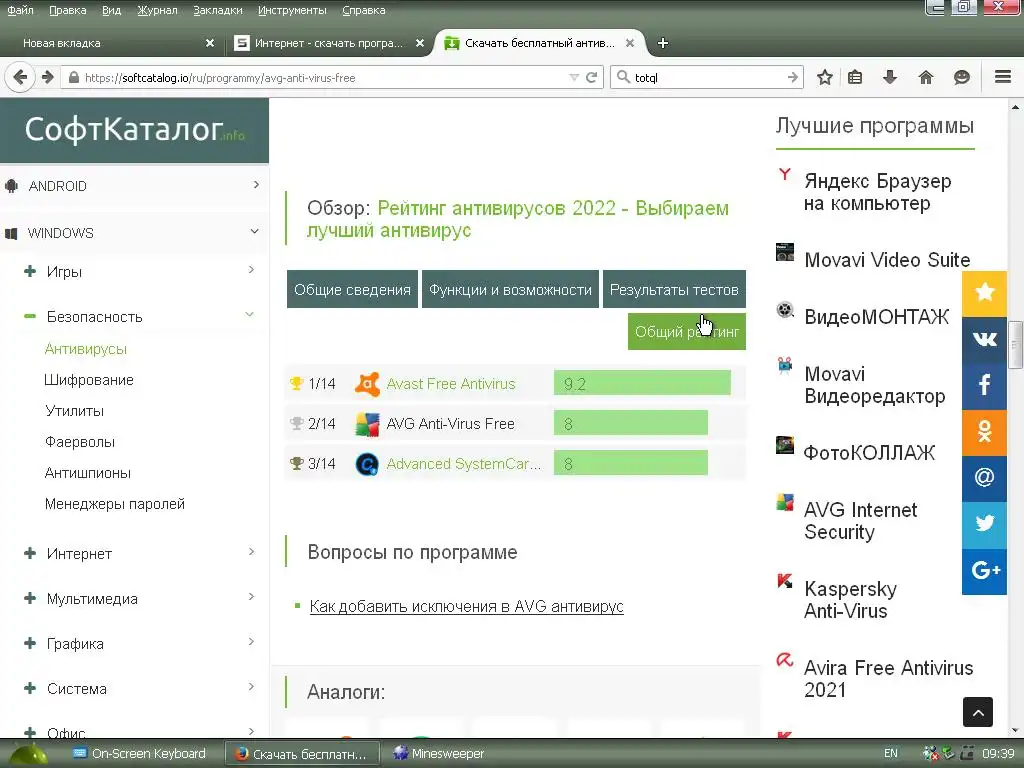Click the Avira Free Antivirus icon

point(785,660)
